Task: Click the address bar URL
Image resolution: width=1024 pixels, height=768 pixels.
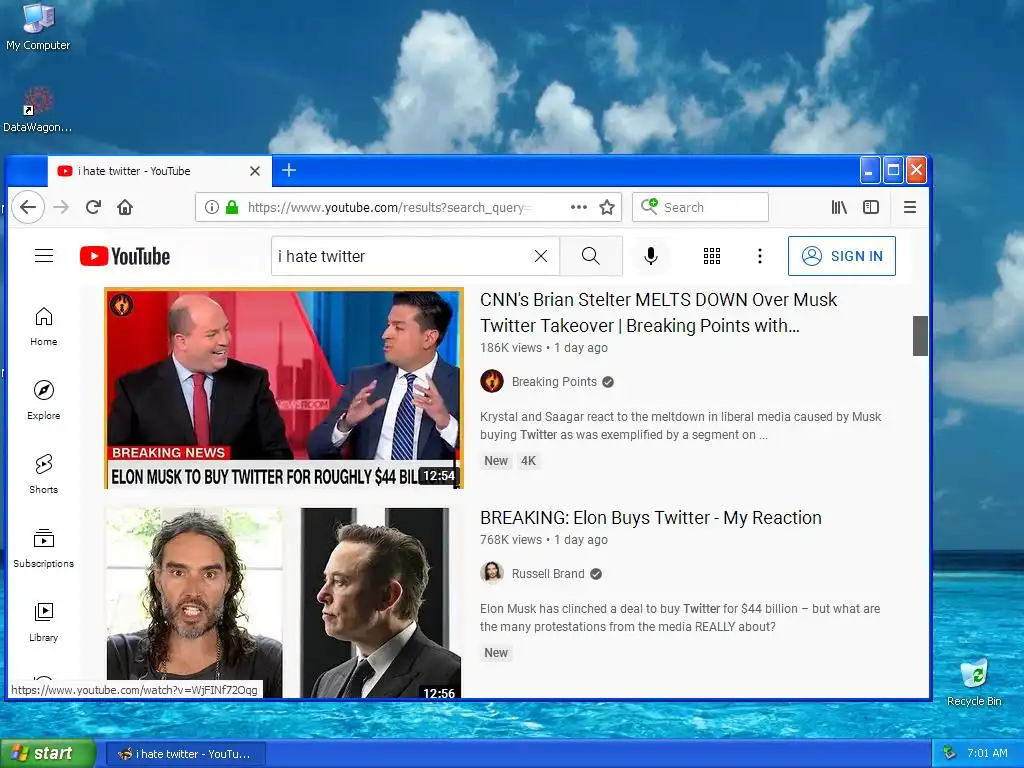Action: [x=390, y=207]
